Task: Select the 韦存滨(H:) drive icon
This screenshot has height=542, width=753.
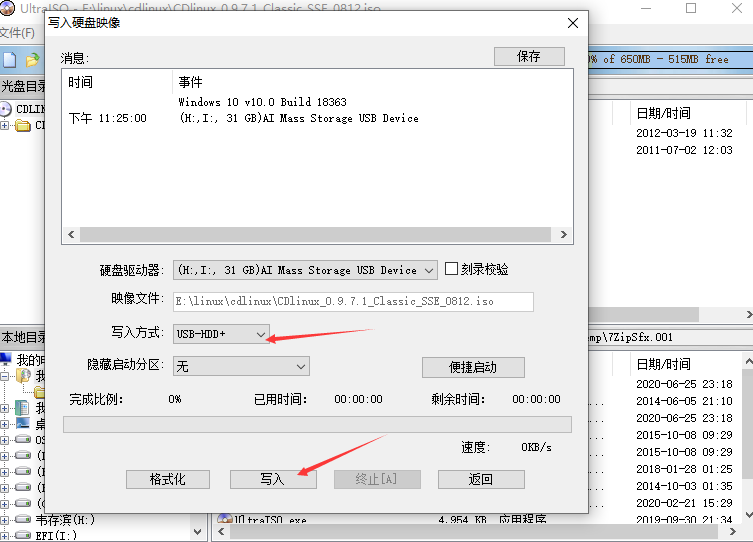Action: point(23,519)
